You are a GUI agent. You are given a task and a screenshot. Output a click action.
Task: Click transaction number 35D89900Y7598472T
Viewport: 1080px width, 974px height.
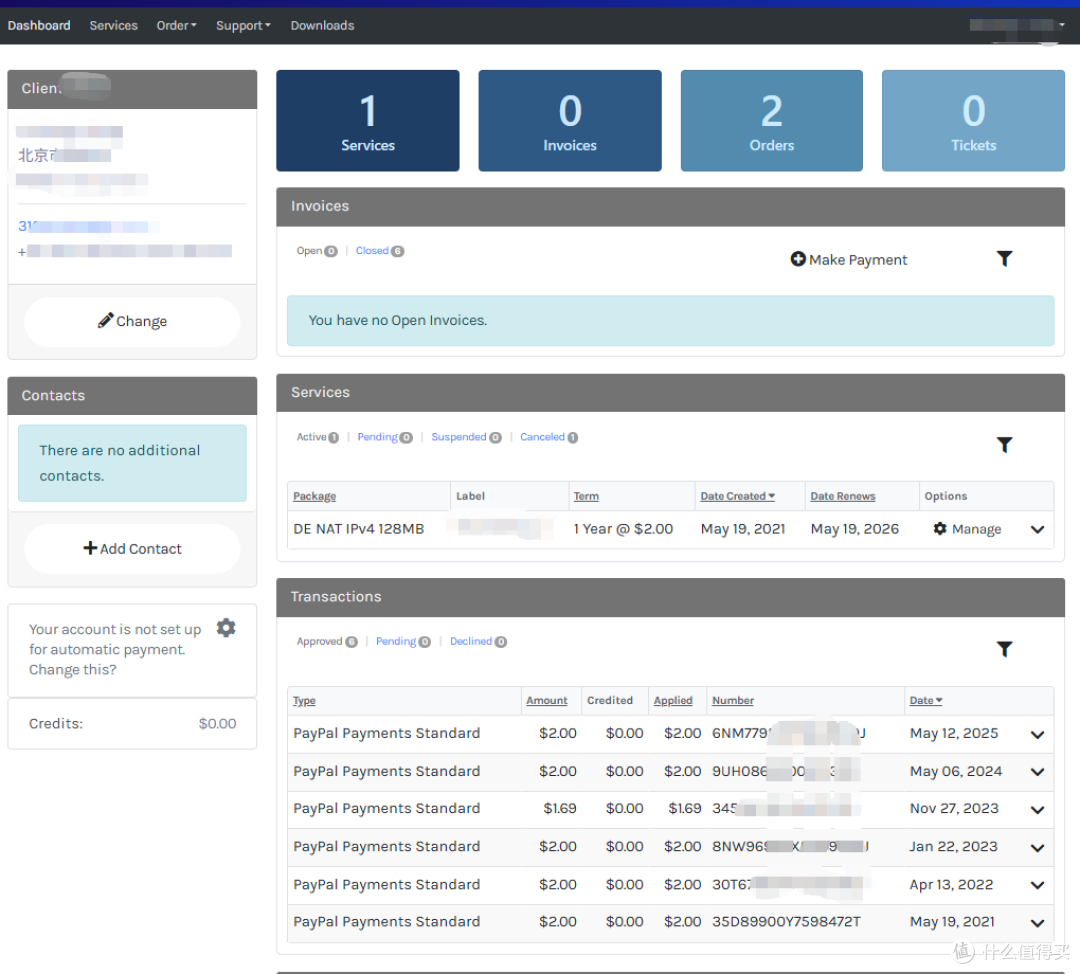787,922
